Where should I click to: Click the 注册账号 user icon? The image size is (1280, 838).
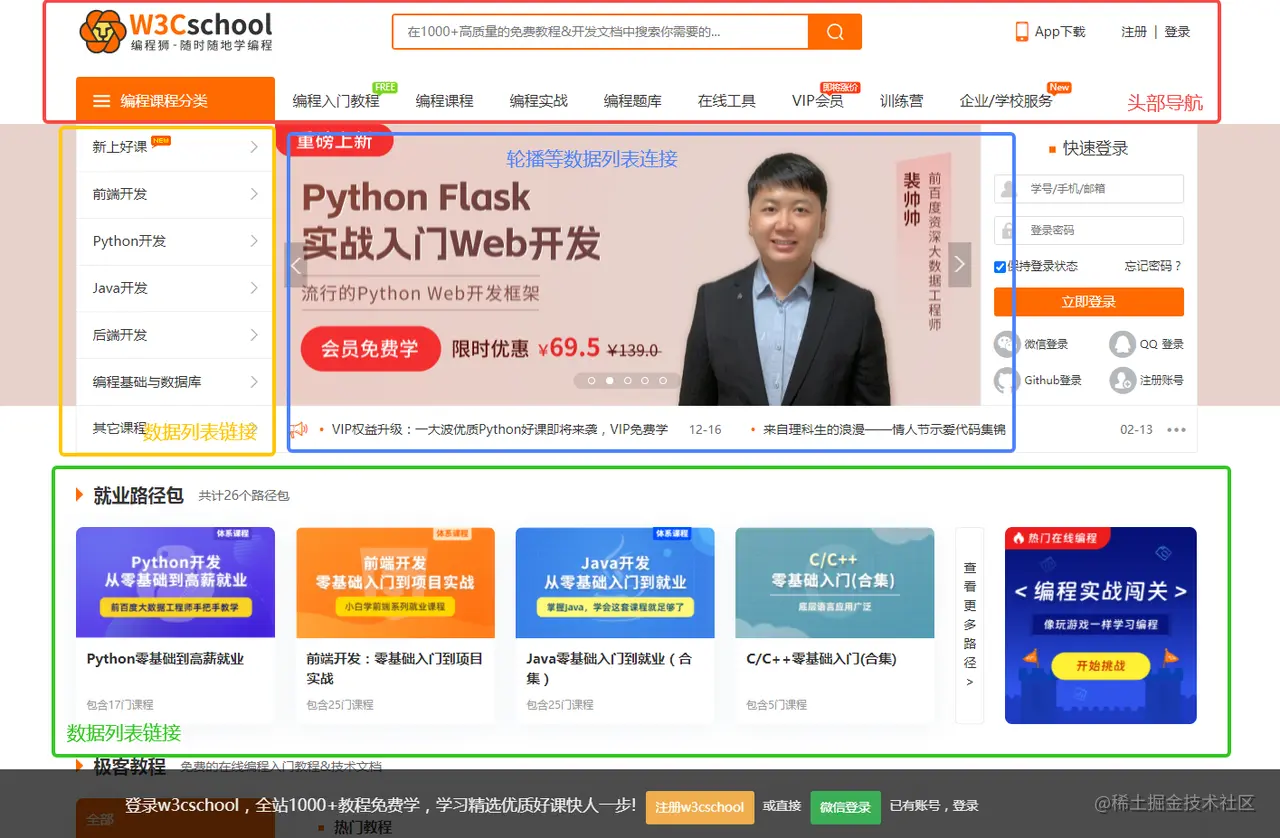(1122, 380)
